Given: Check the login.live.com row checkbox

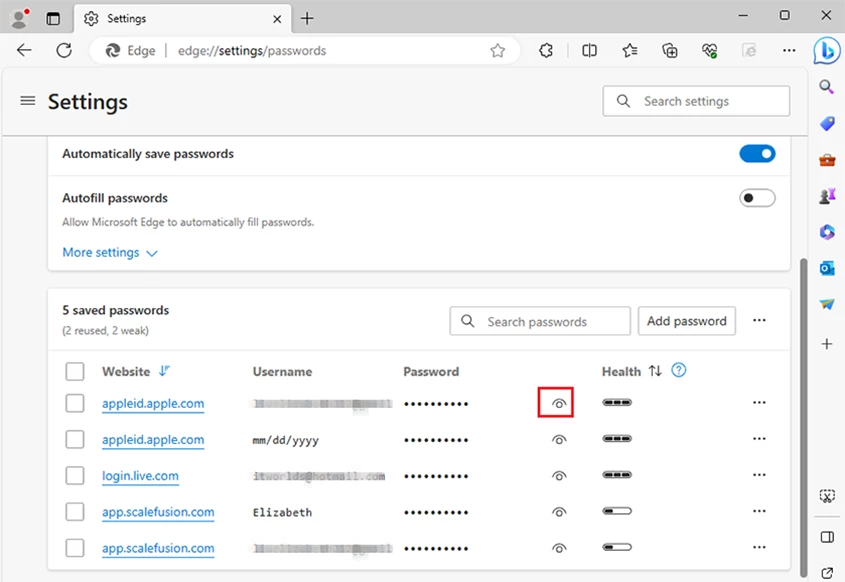Looking at the screenshot, I should click(74, 475).
